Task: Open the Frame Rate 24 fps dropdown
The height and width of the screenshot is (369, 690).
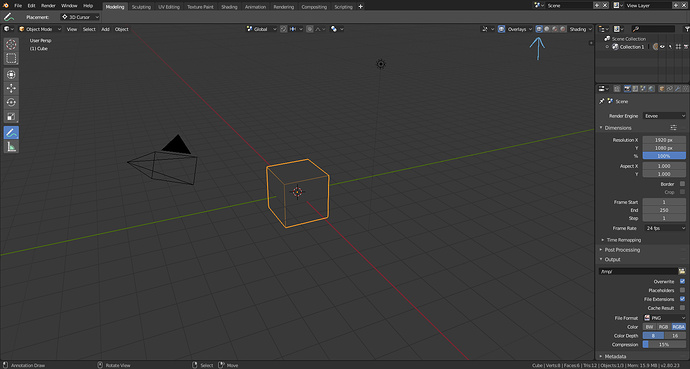Action: [664, 228]
